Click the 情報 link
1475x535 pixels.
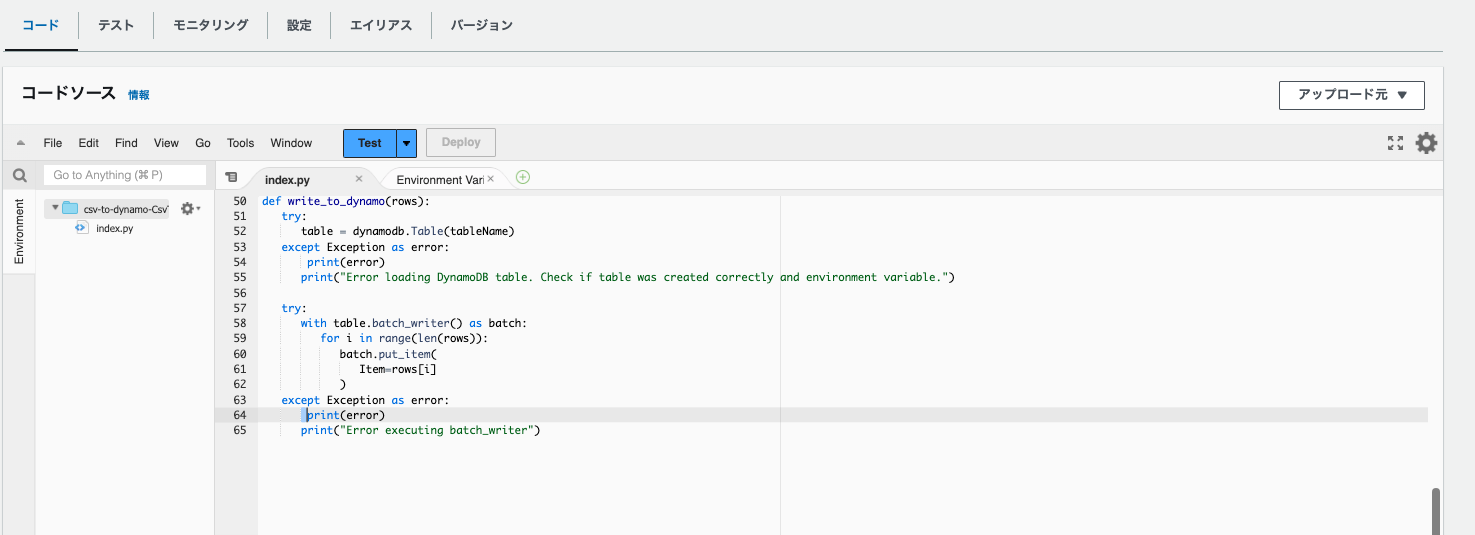coord(139,95)
